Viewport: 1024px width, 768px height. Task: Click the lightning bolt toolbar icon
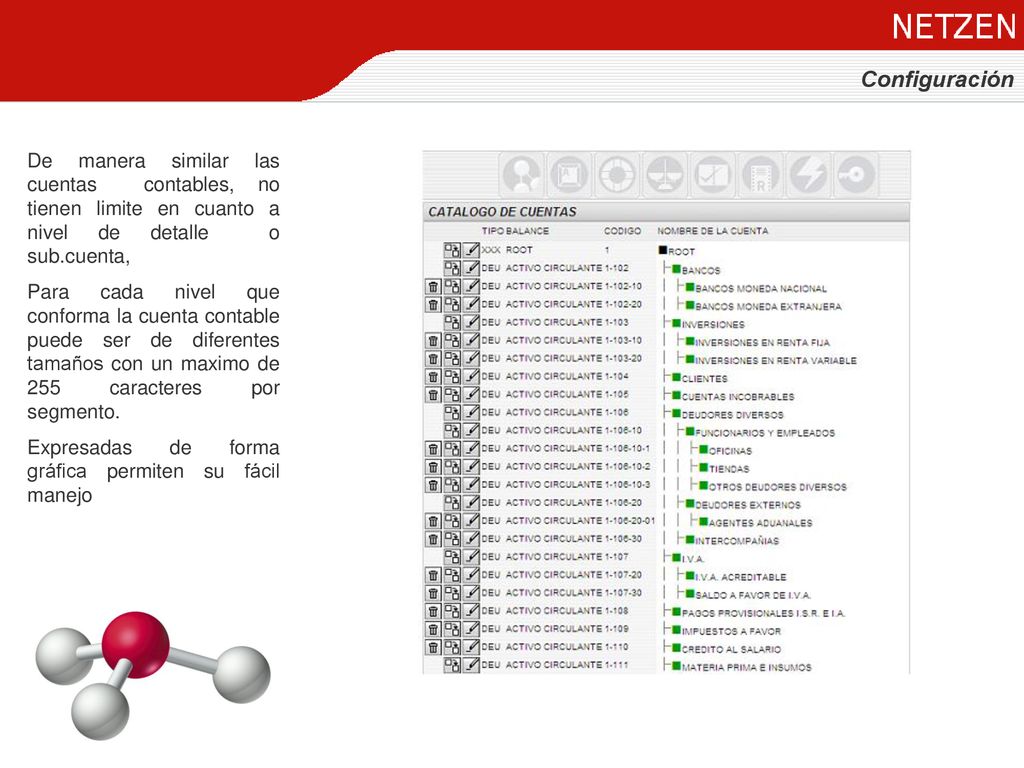808,174
